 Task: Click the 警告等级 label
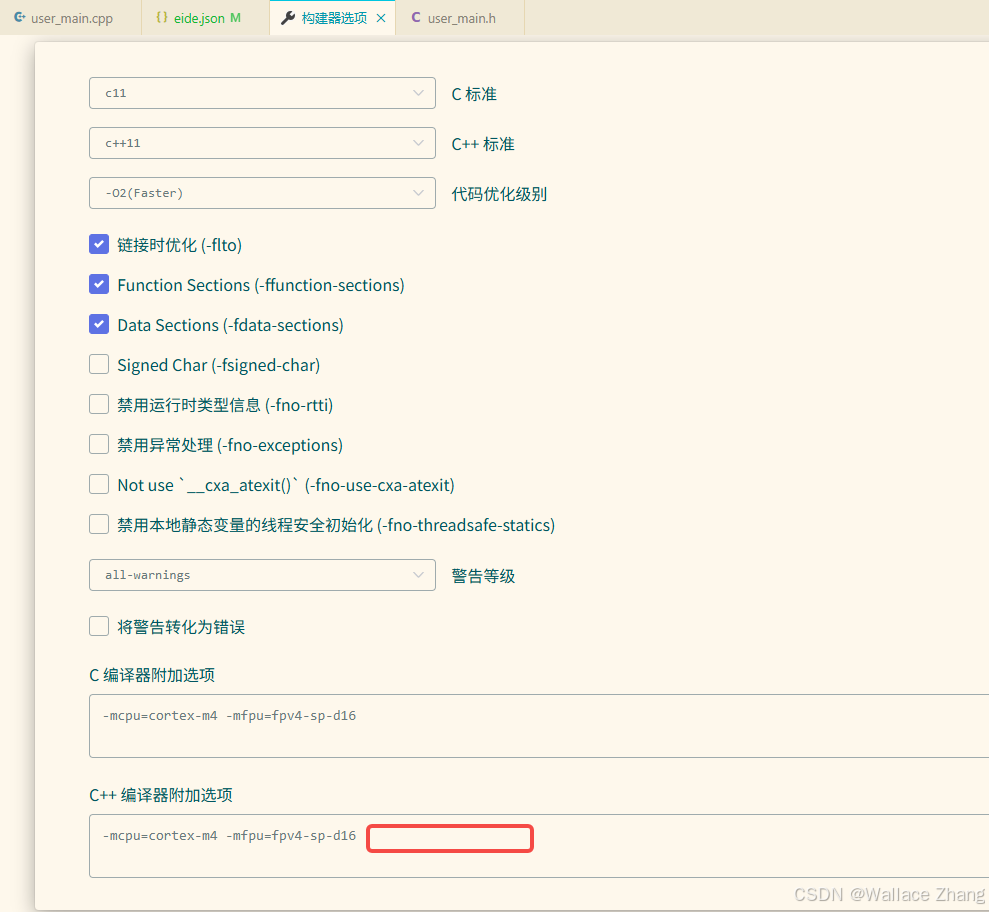pos(483,576)
